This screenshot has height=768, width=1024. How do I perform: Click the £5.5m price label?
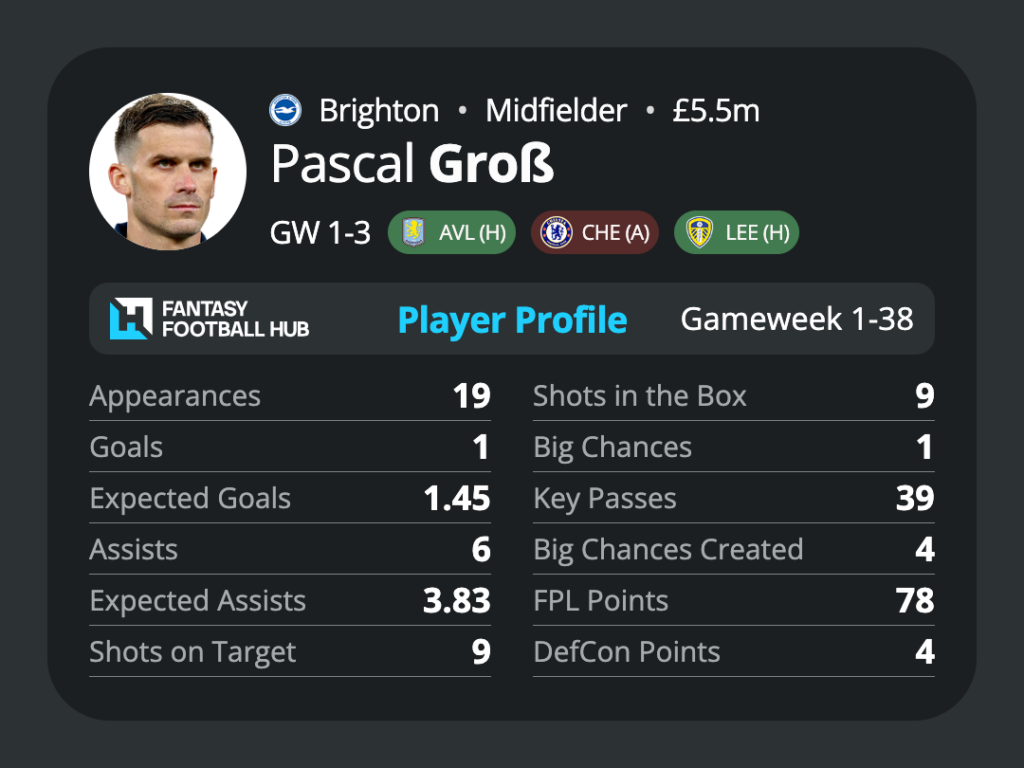click(x=716, y=110)
